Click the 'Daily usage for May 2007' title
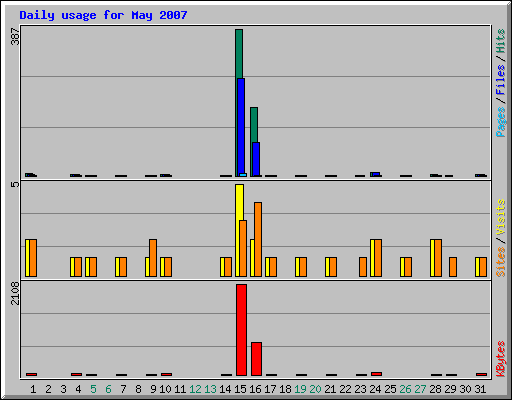The width and height of the screenshot is (512, 400). point(103,15)
